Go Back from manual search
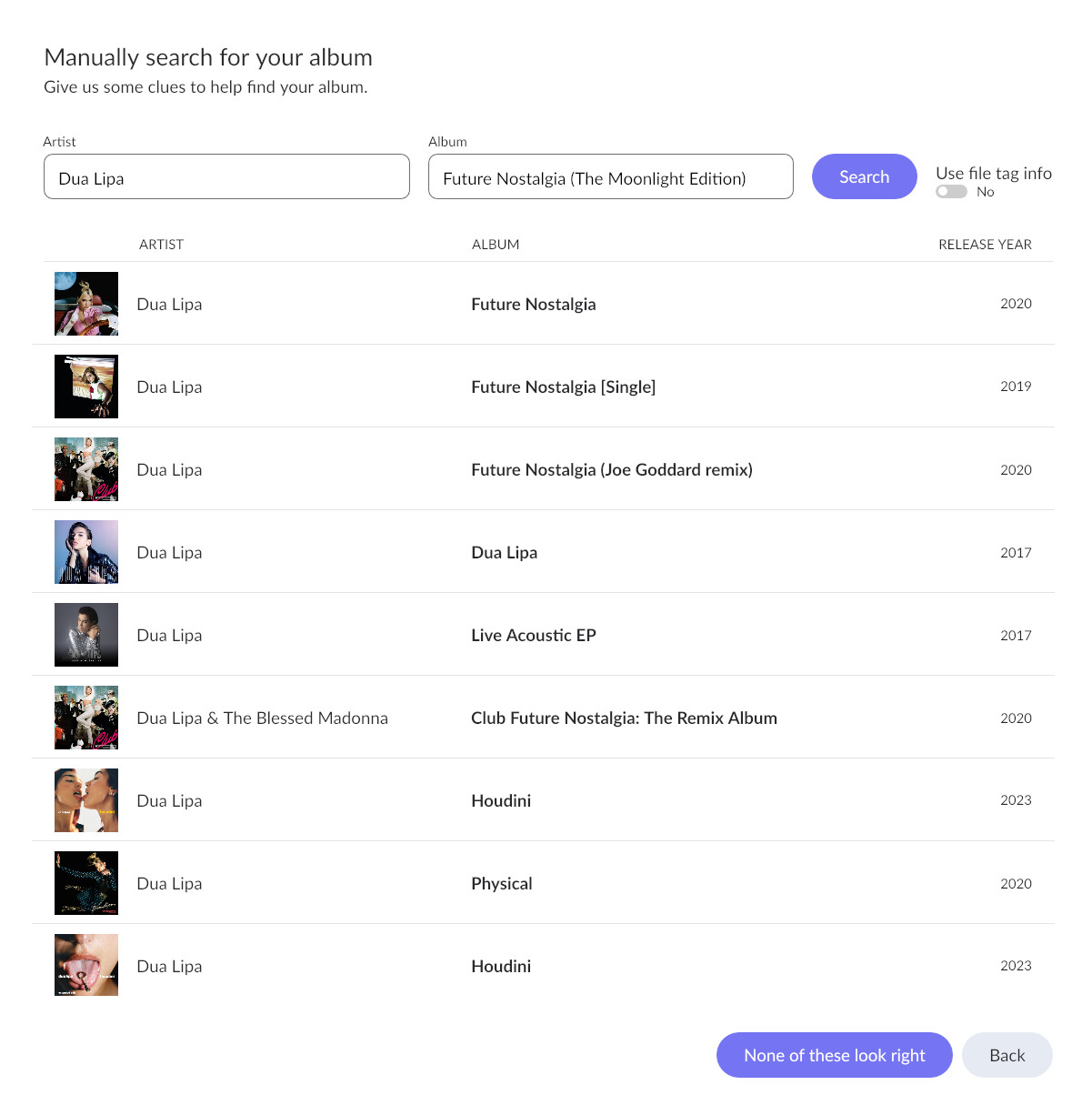This screenshot has height=1115, width=1092. 1007,1055
